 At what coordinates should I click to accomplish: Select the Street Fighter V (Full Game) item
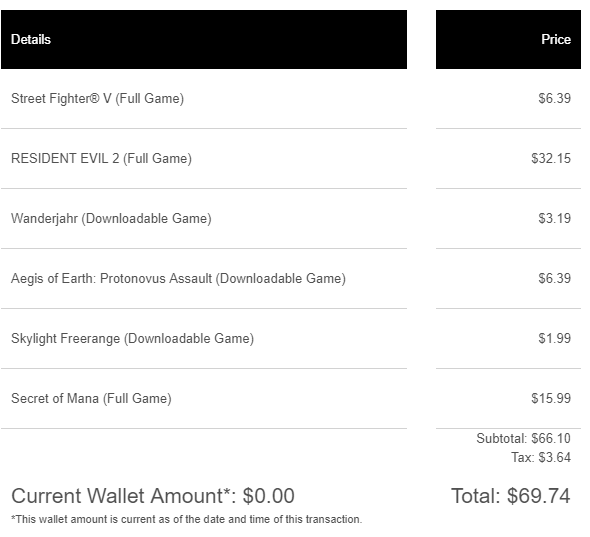[x=97, y=99]
